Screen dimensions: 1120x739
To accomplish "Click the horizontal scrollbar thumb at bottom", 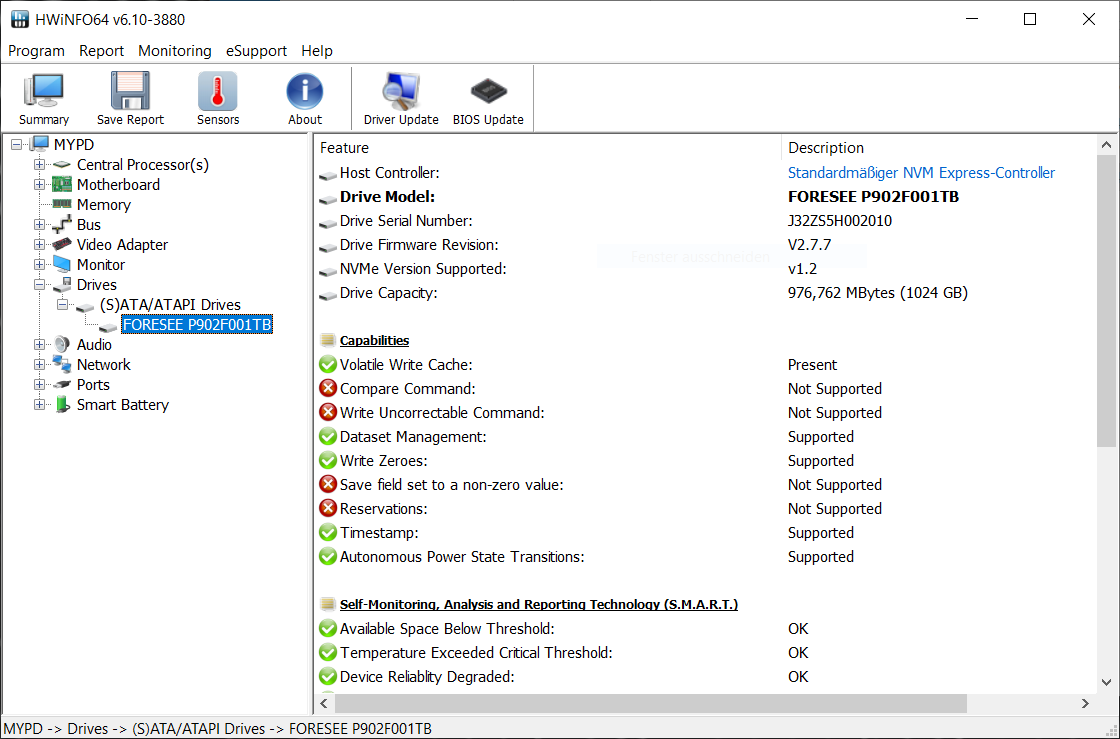I will 650,703.
